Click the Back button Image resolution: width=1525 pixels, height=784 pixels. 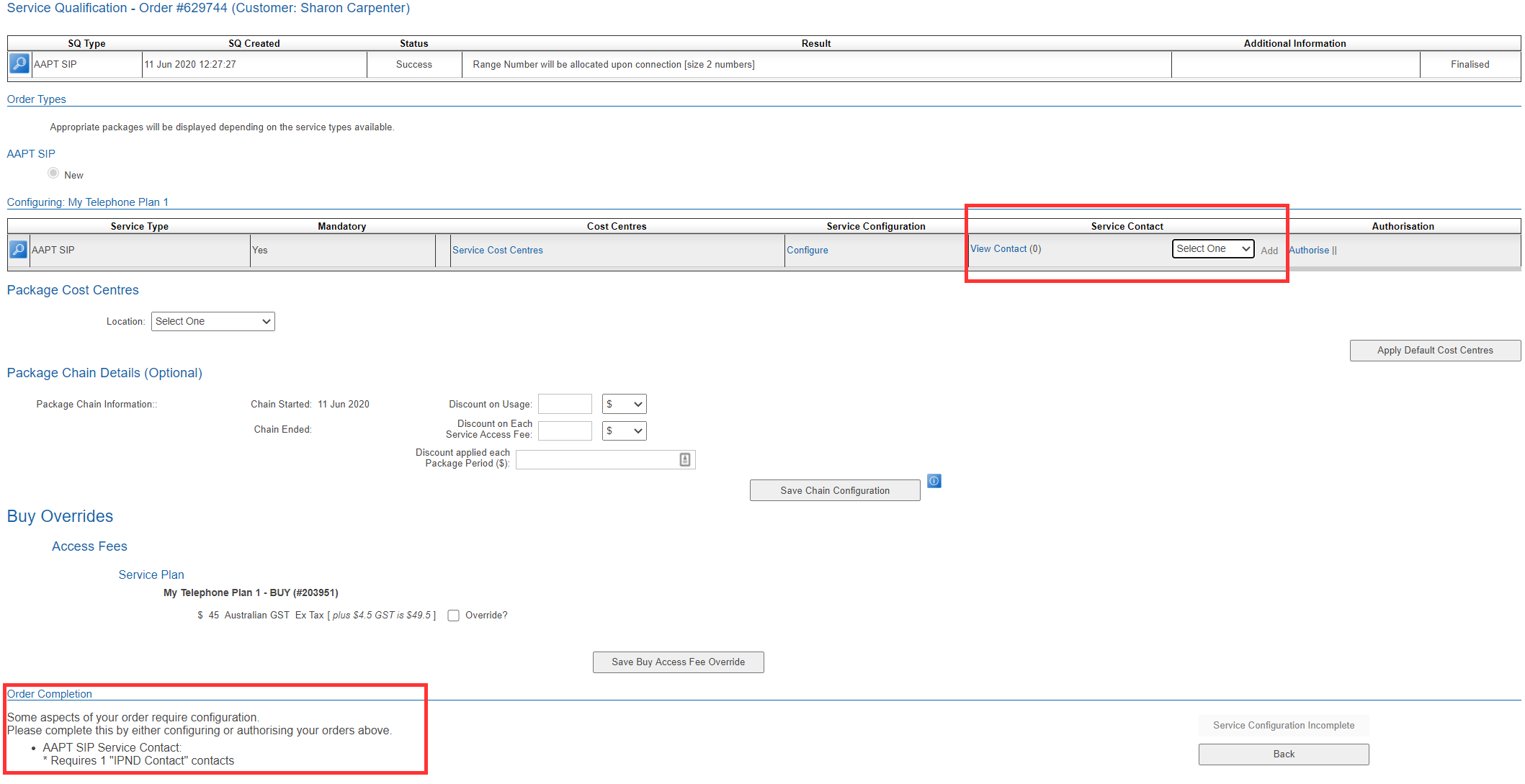pyautogui.click(x=1283, y=754)
